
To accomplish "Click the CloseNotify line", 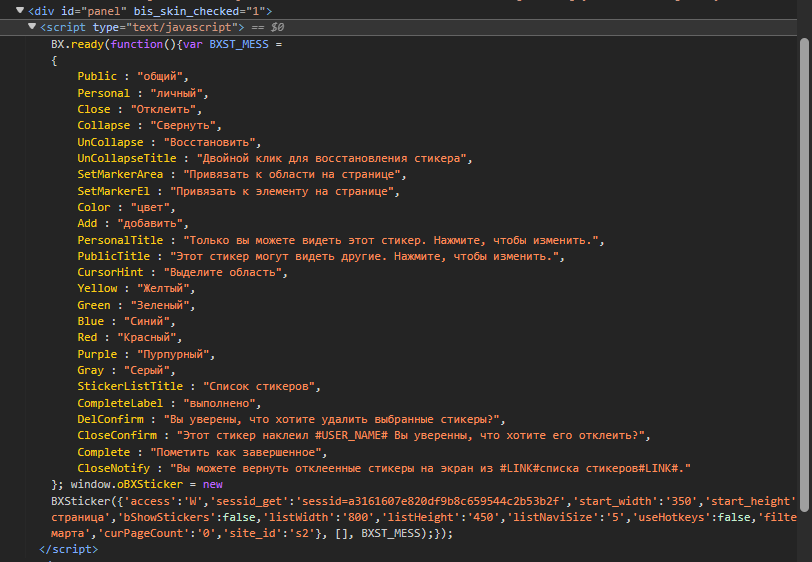I will 384,469.
